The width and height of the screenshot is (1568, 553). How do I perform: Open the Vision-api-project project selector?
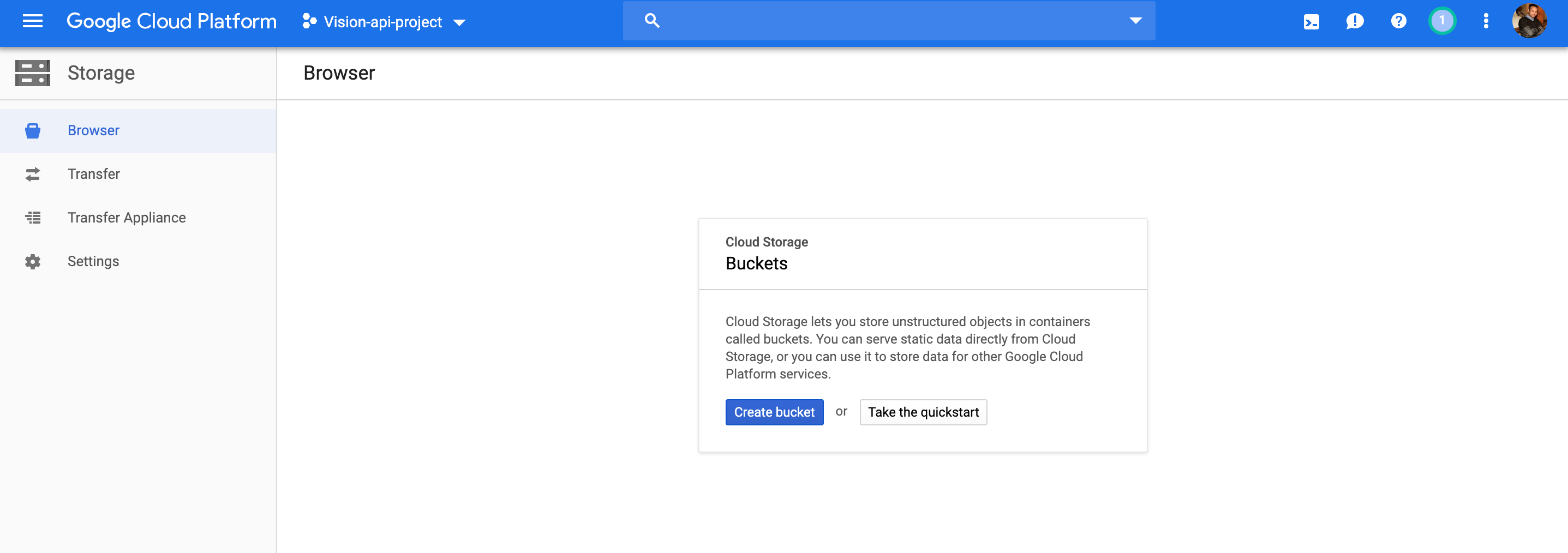point(384,22)
